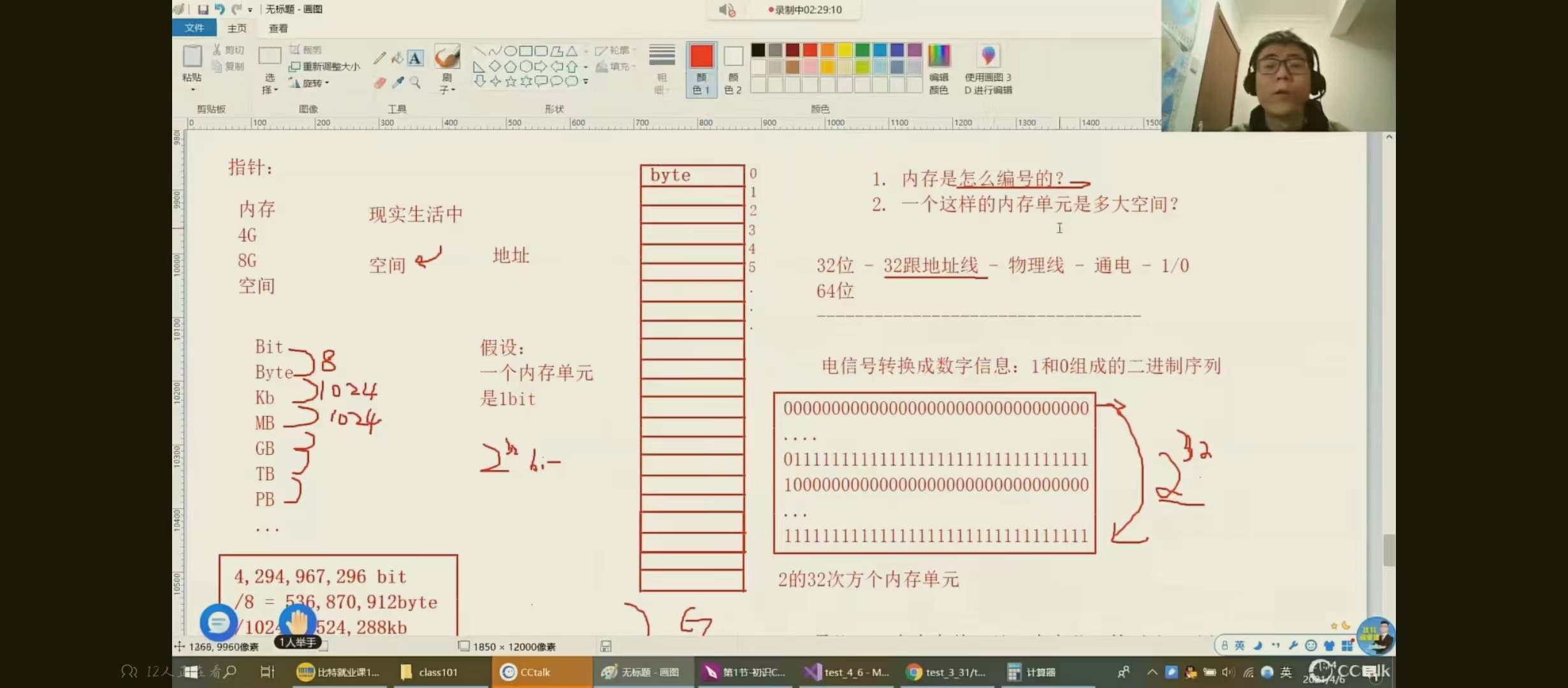Activate the Color 2 selector
1568x688 pixels.
point(733,69)
